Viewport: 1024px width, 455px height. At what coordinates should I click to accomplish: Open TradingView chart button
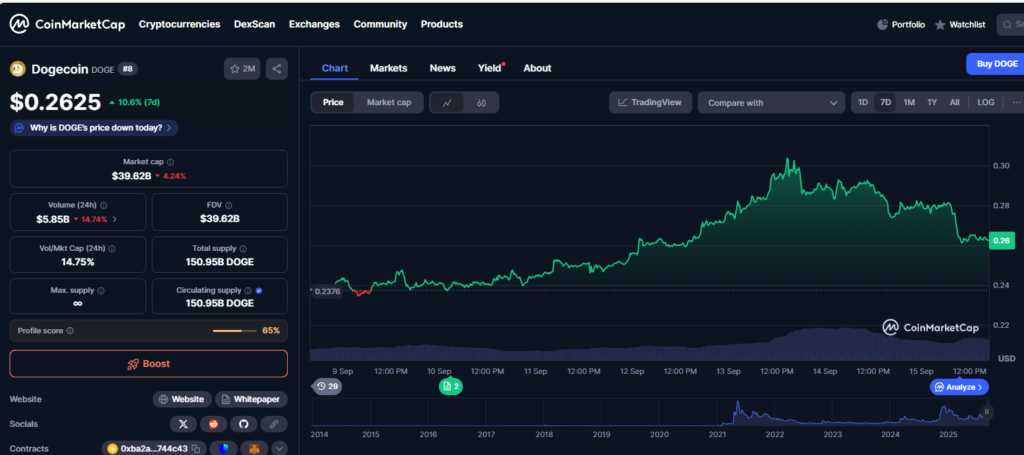(x=650, y=102)
